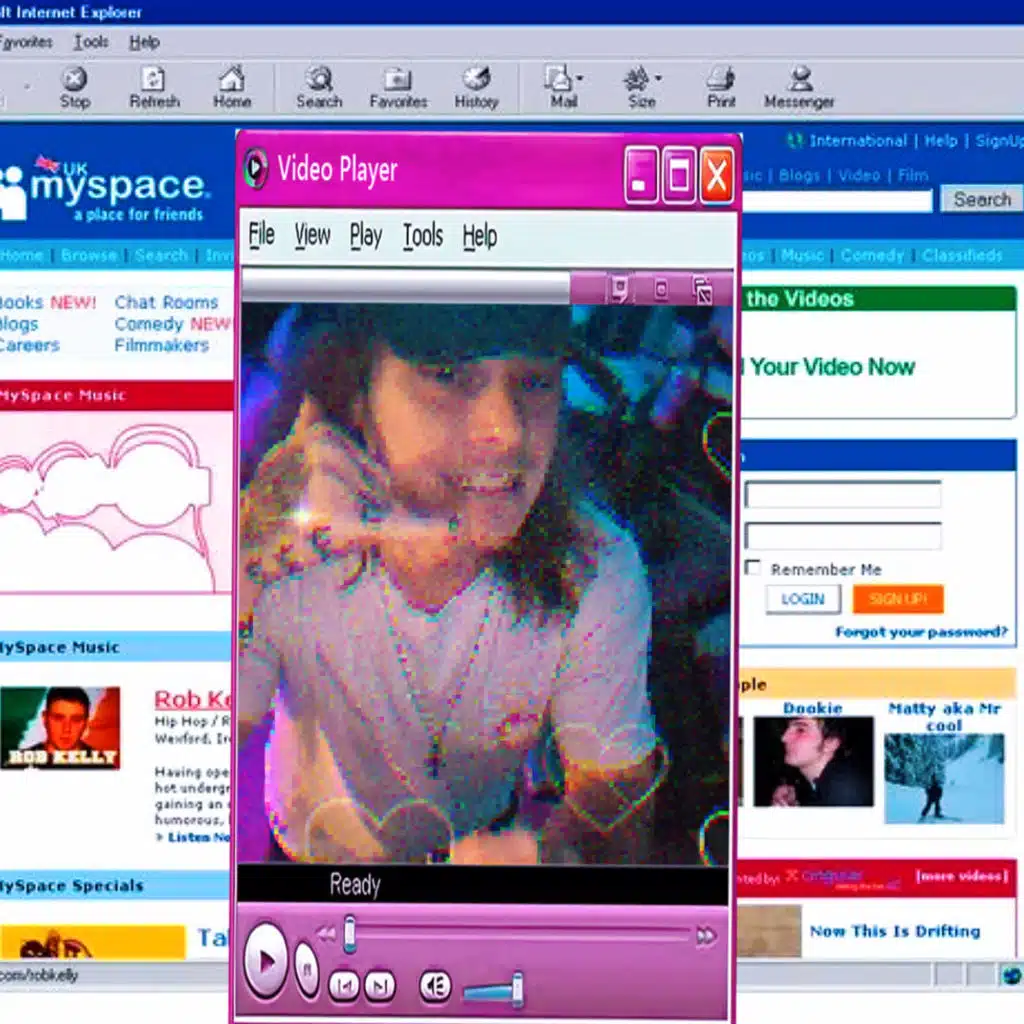Tick the Remember Me checkbox

point(753,568)
